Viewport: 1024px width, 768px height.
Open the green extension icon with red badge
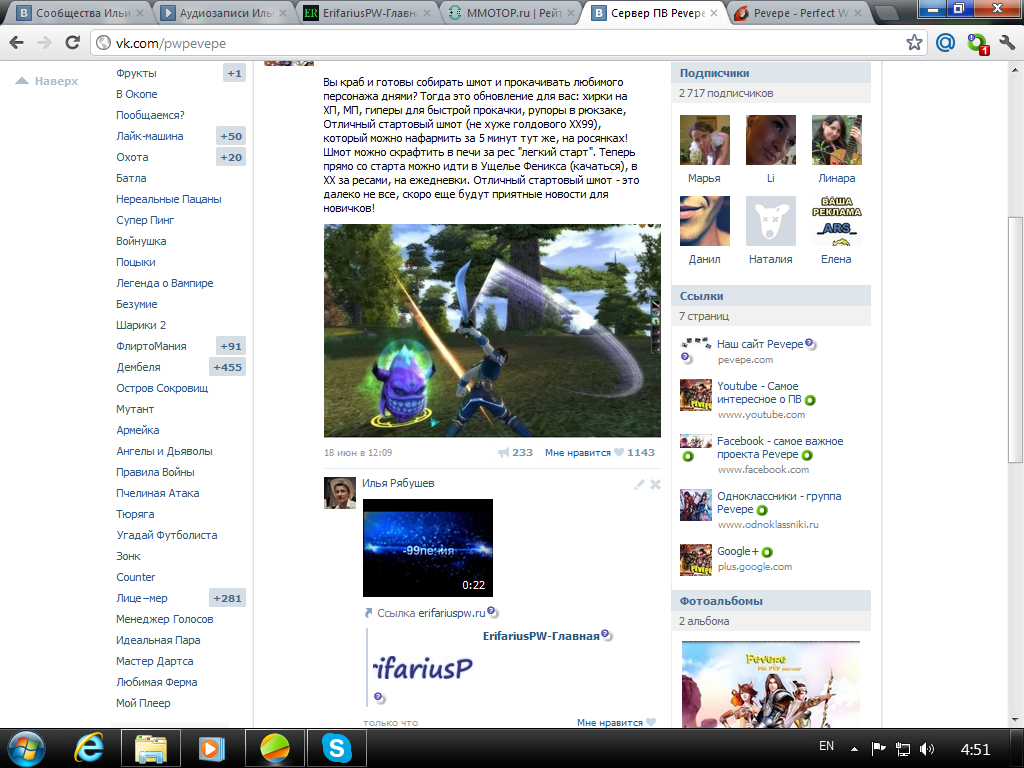click(x=978, y=44)
